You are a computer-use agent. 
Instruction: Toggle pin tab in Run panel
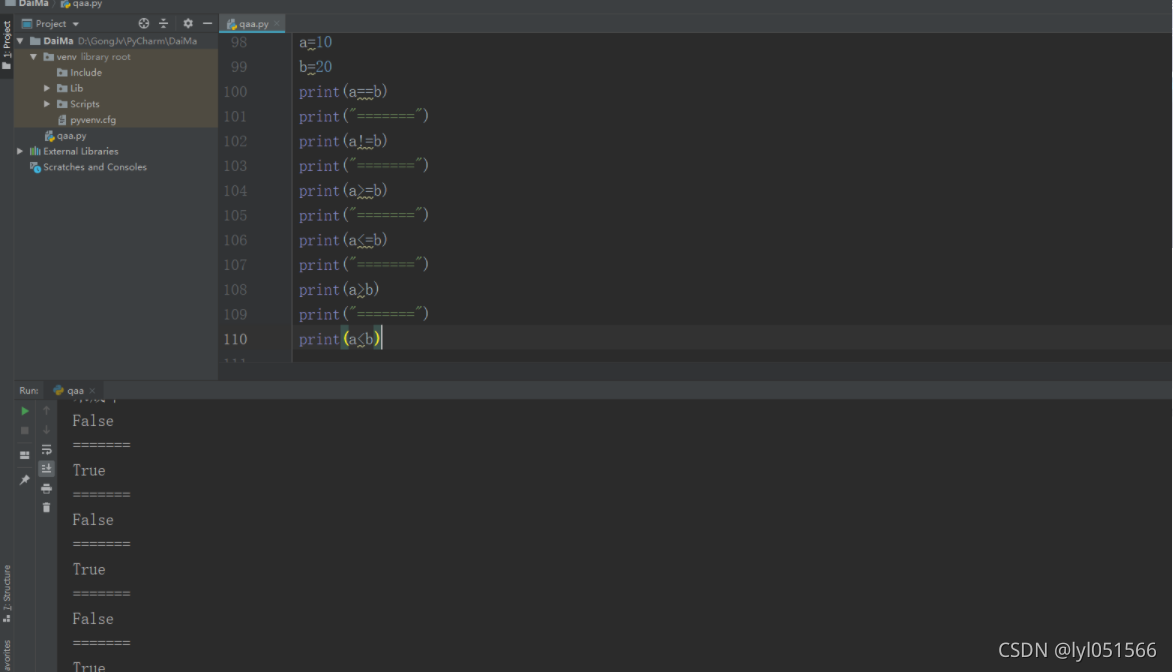[25, 480]
